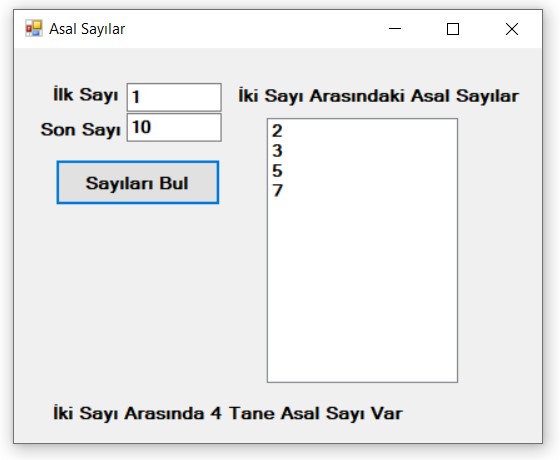Select prime number 3 in the list

362,151
